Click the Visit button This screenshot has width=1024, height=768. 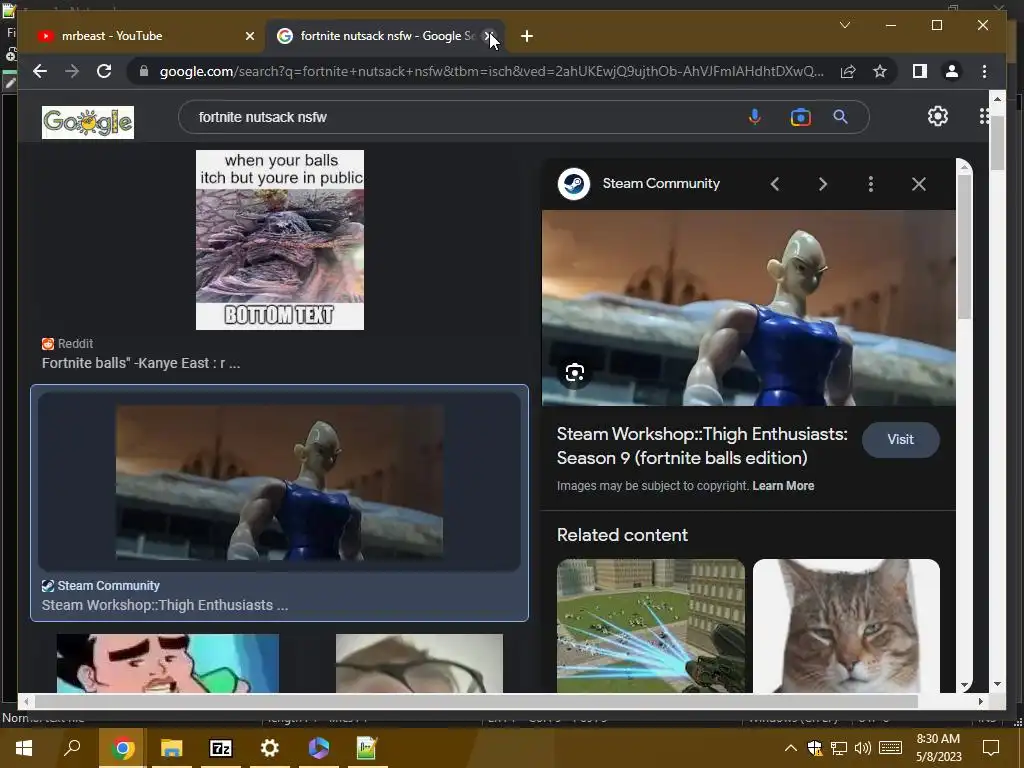(x=901, y=440)
